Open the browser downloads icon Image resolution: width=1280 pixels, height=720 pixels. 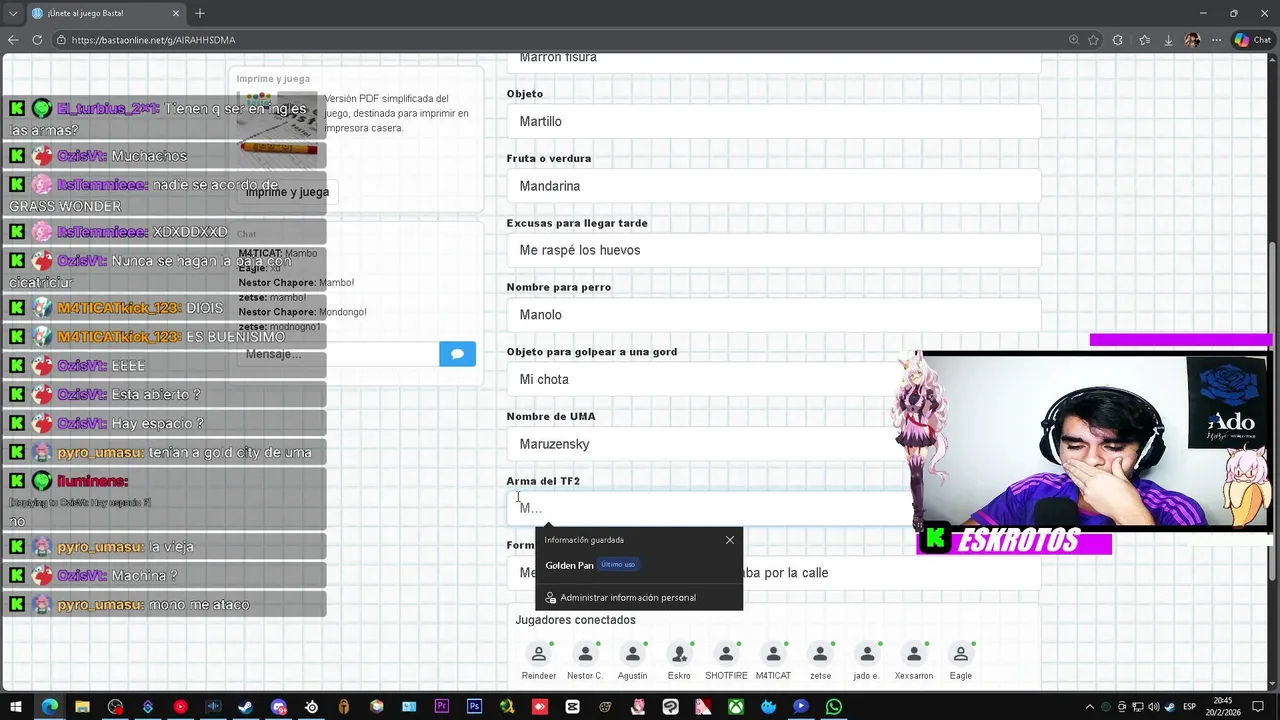[1168, 40]
